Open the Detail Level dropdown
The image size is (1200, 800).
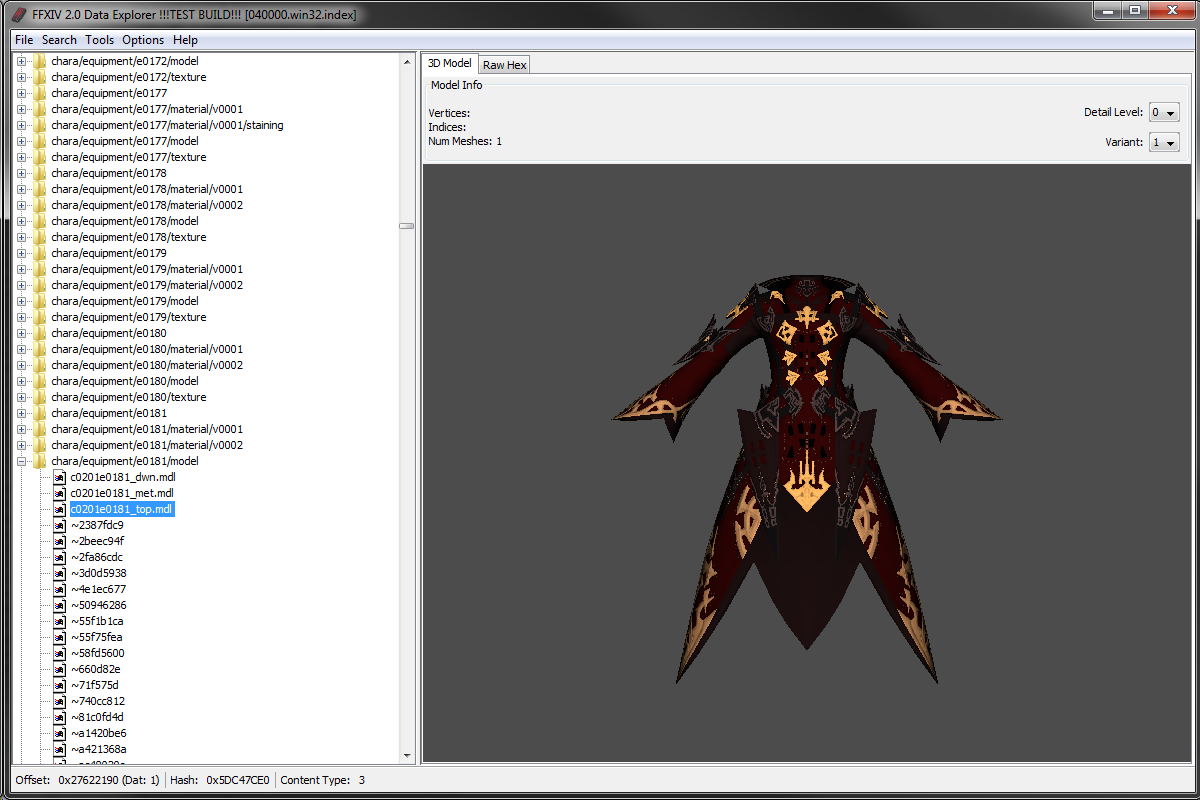pos(1164,113)
